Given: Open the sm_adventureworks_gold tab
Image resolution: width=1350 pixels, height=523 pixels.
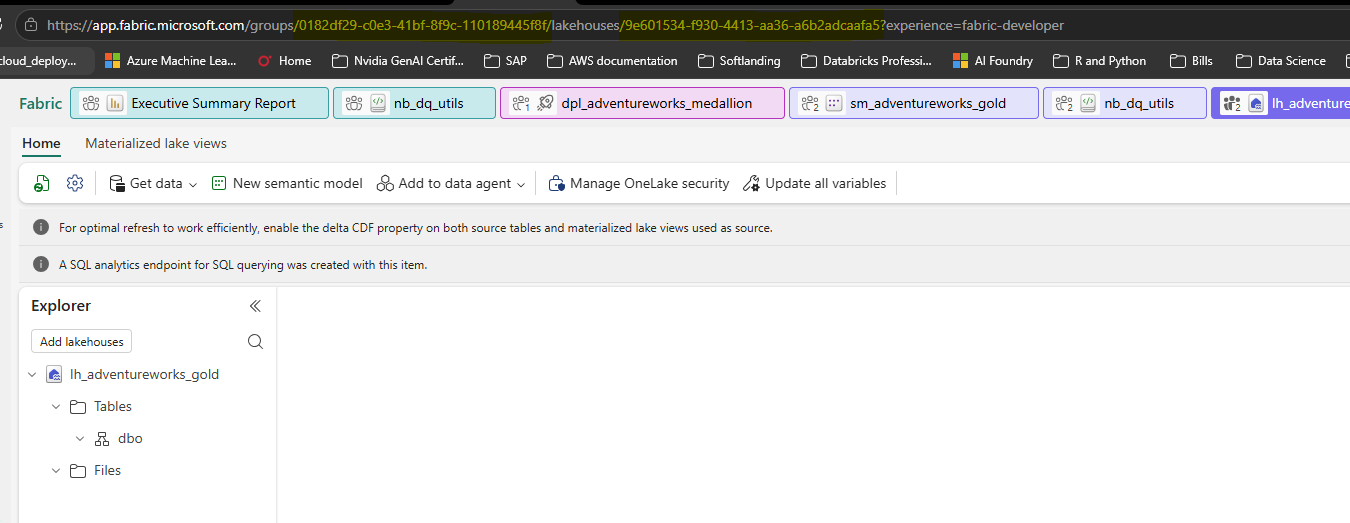Looking at the screenshot, I should (914, 103).
